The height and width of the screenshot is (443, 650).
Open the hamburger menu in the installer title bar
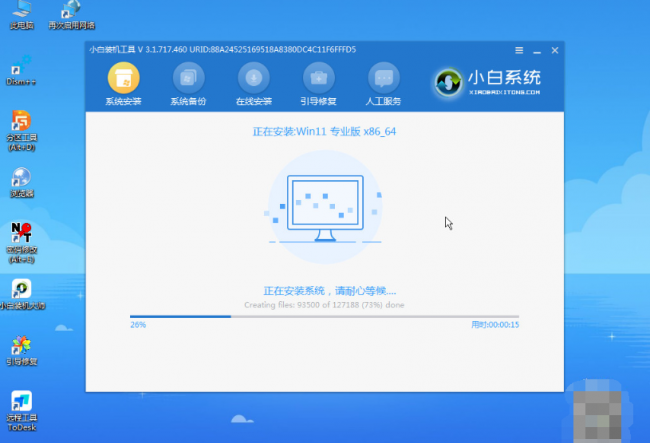pyautogui.click(x=519, y=50)
